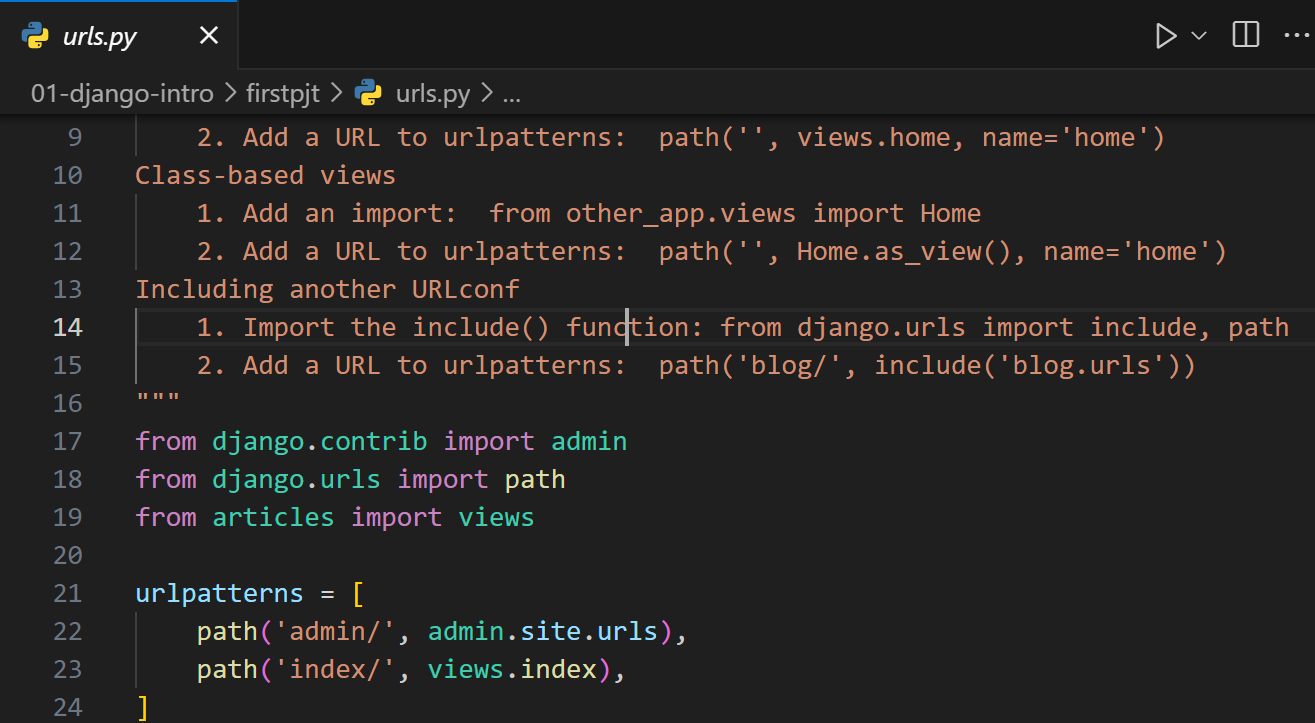Click 'admin' in django.contrib import line
Viewport: 1315px width, 723px height.
589,441
